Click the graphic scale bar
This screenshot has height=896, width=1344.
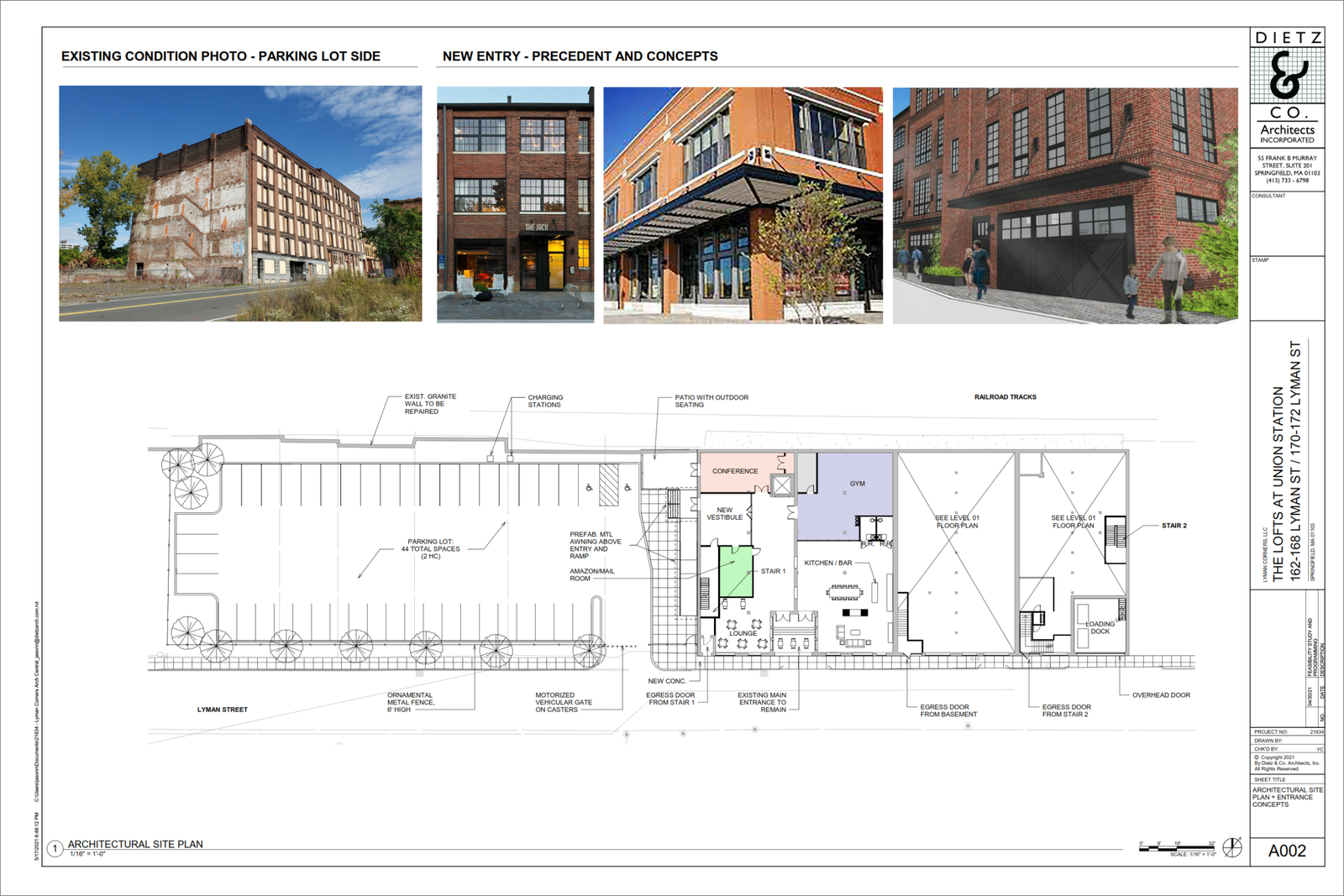click(x=1178, y=849)
